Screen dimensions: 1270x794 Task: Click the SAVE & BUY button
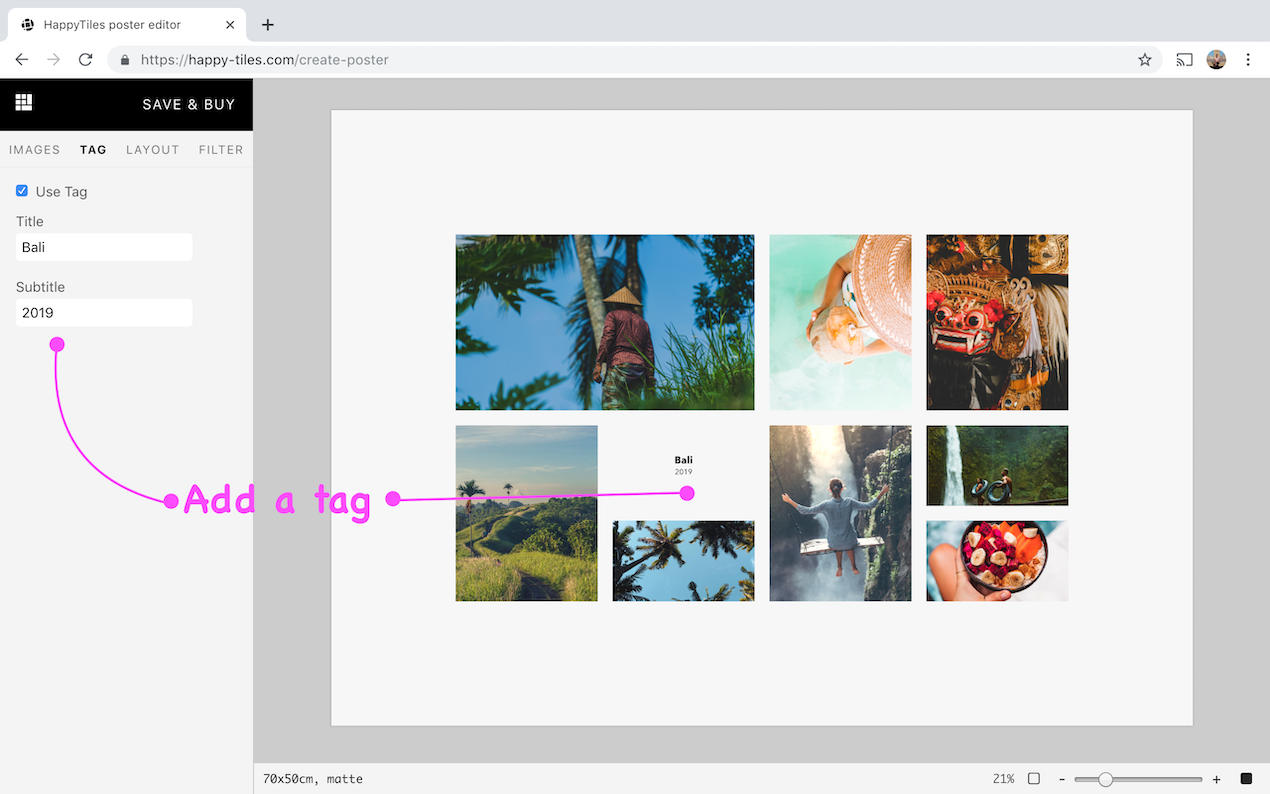tap(188, 103)
